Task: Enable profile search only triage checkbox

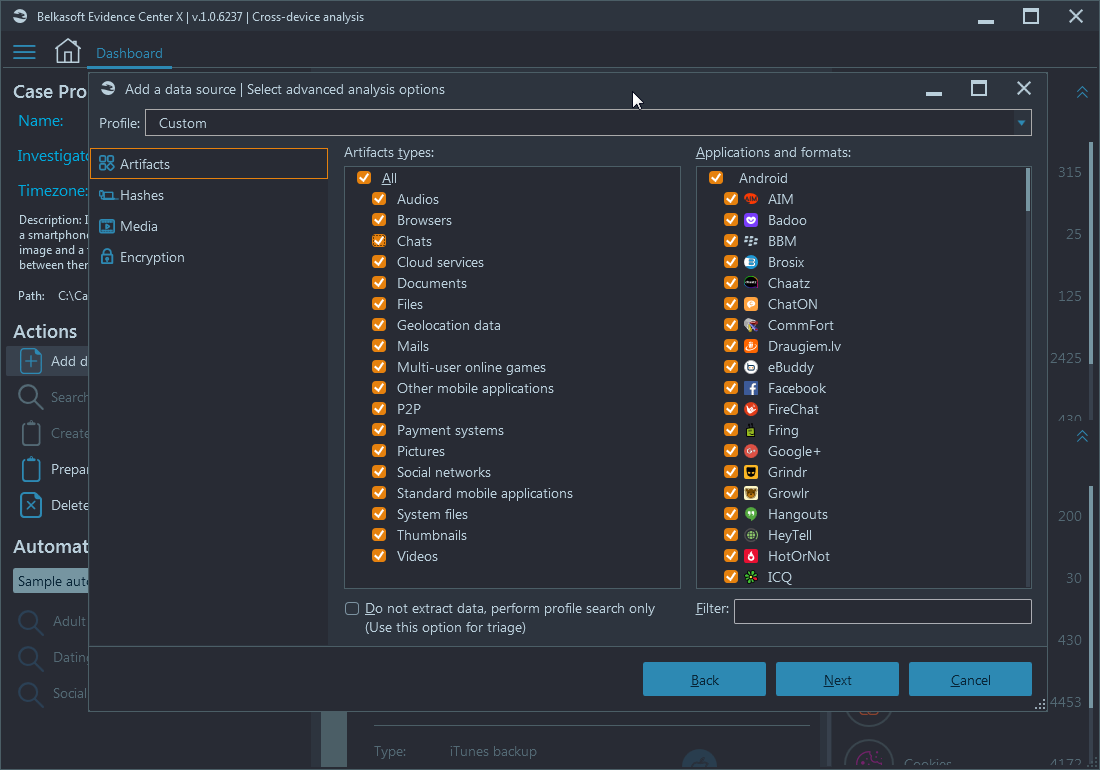Action: [352, 609]
